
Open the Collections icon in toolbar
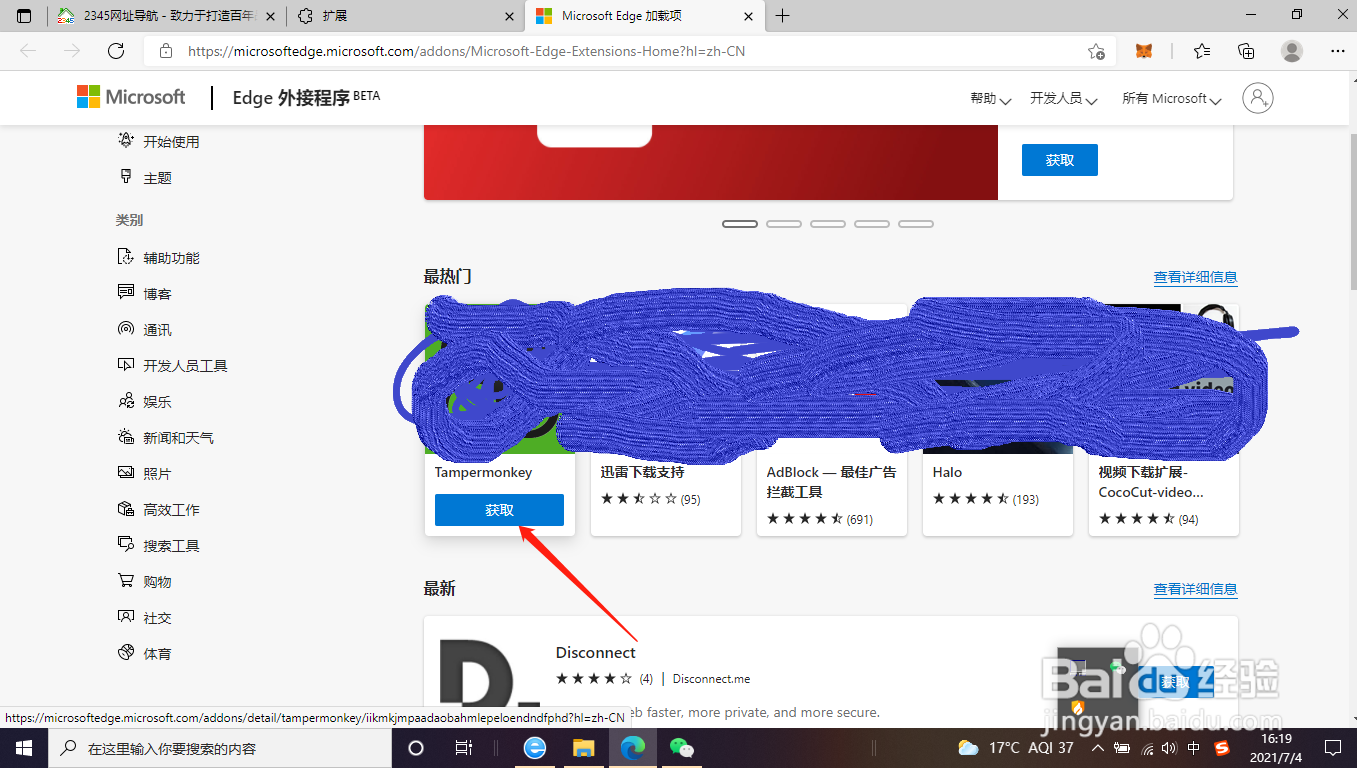pos(1246,51)
